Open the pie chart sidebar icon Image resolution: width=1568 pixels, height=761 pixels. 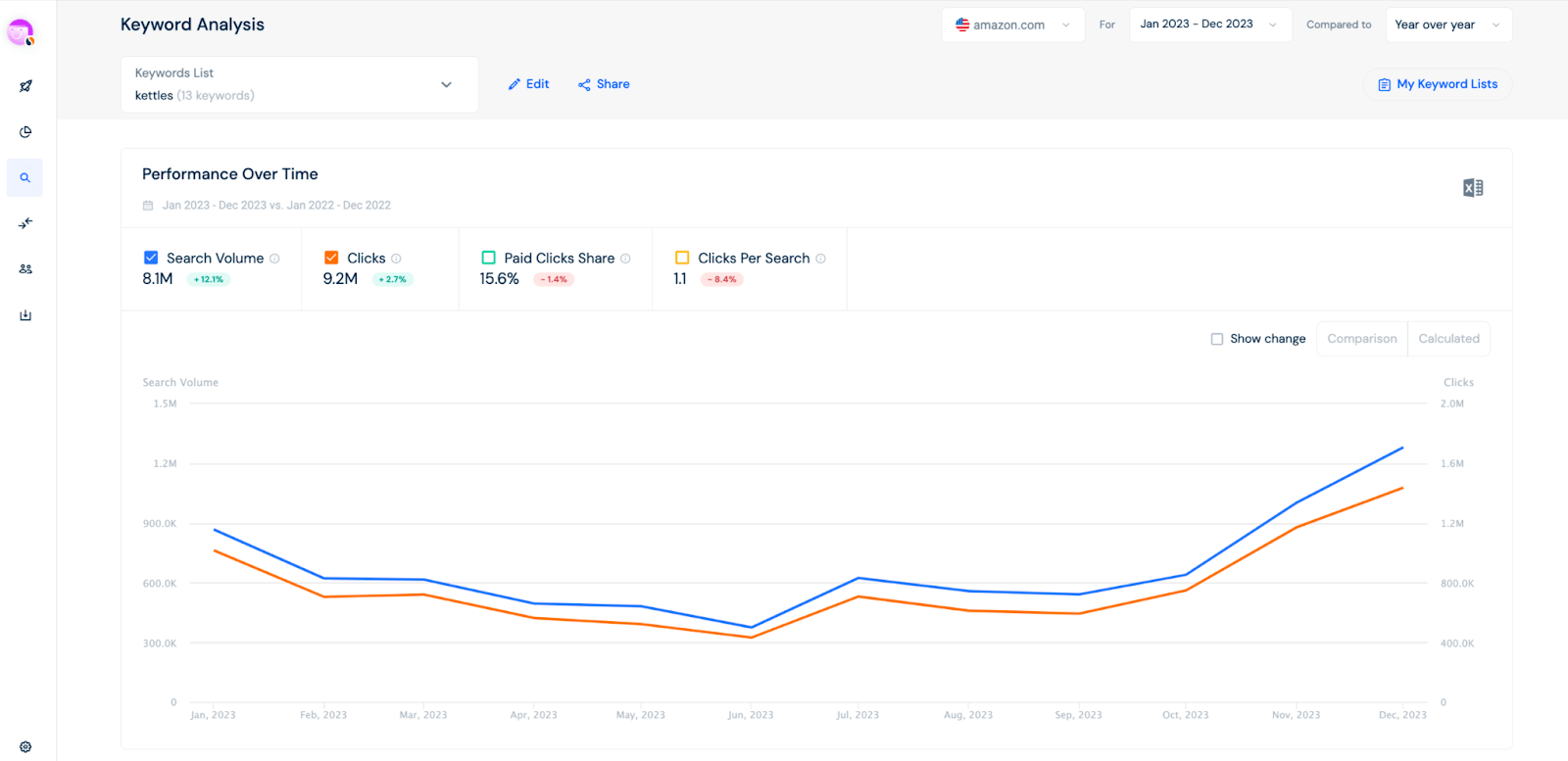tap(25, 132)
